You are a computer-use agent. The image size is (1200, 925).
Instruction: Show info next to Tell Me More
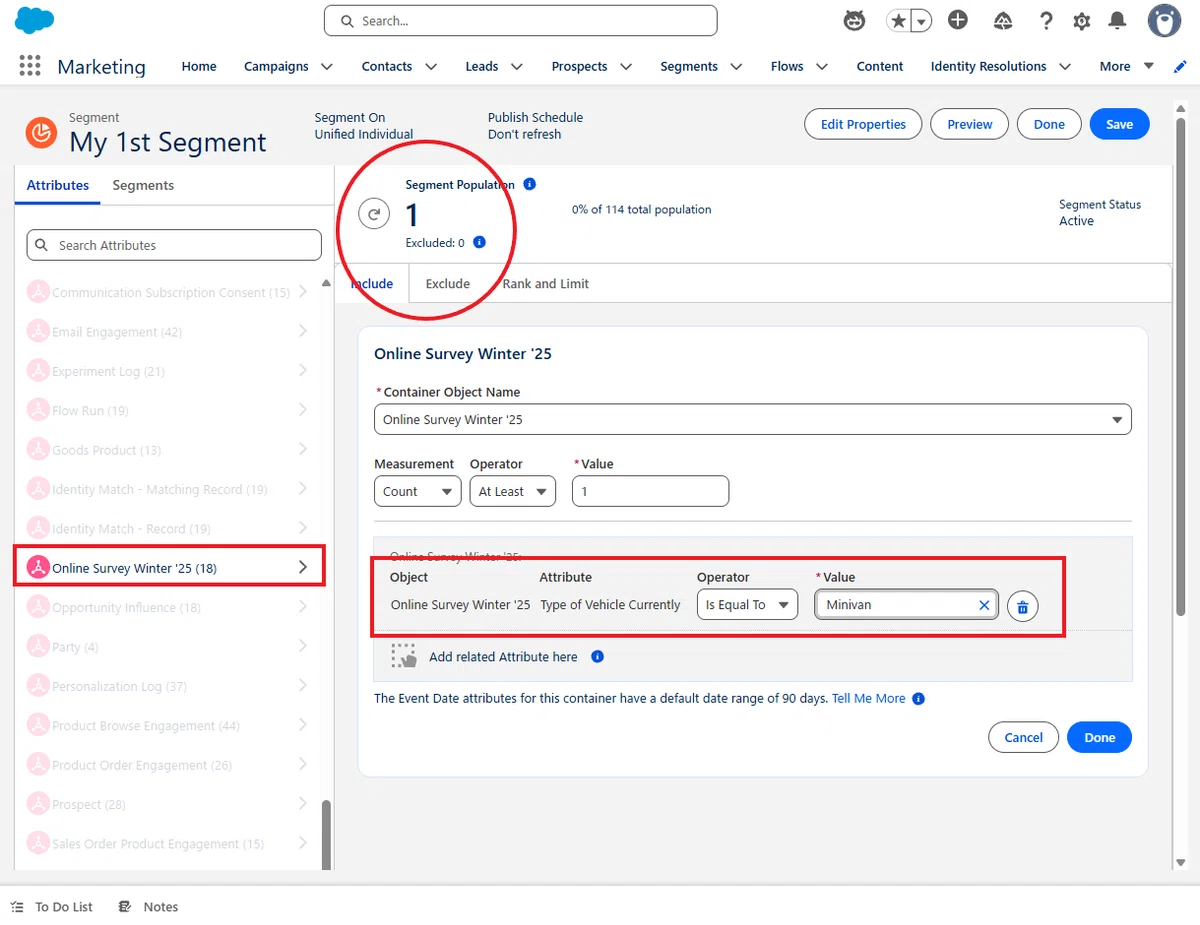coord(918,699)
